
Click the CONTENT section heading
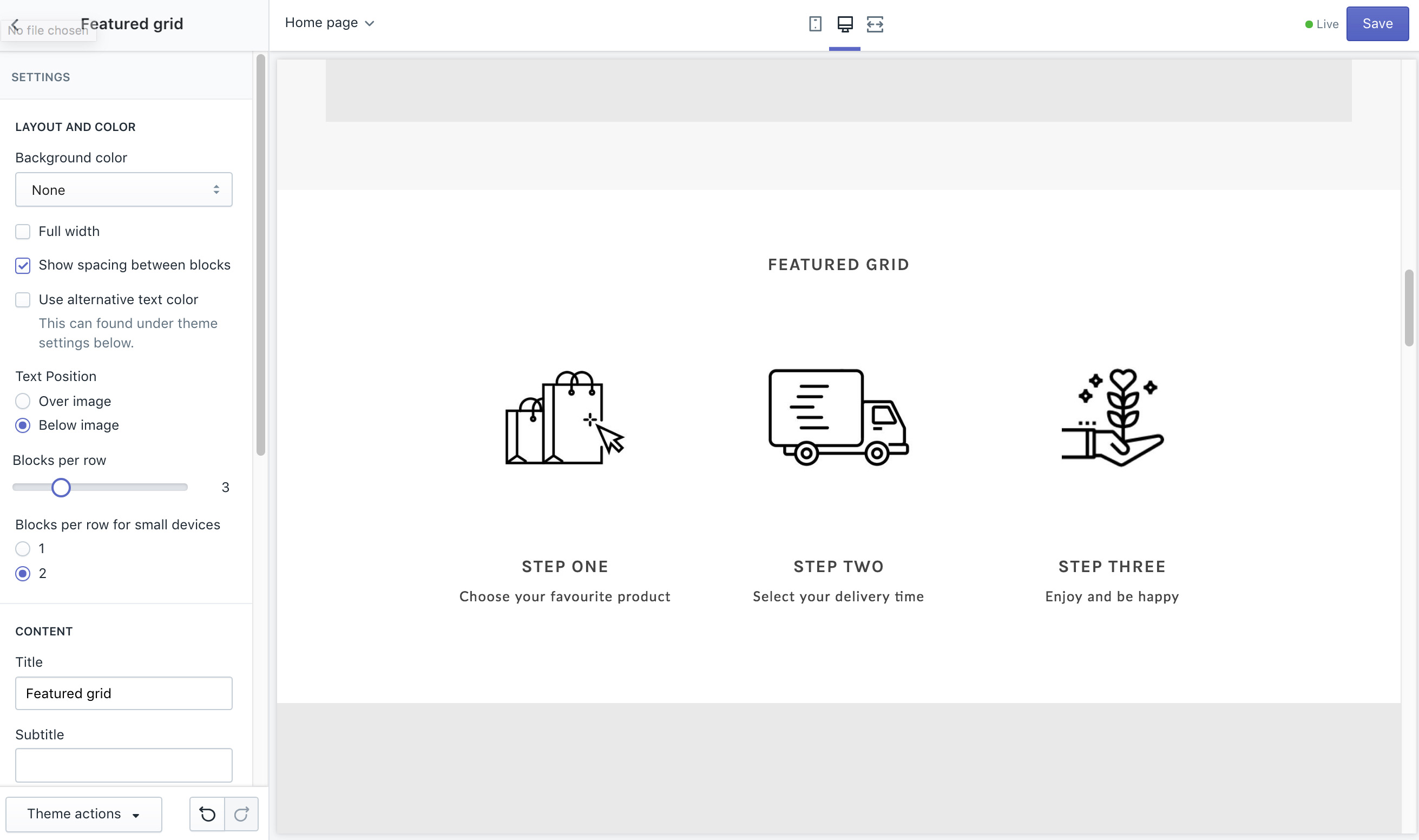44,631
